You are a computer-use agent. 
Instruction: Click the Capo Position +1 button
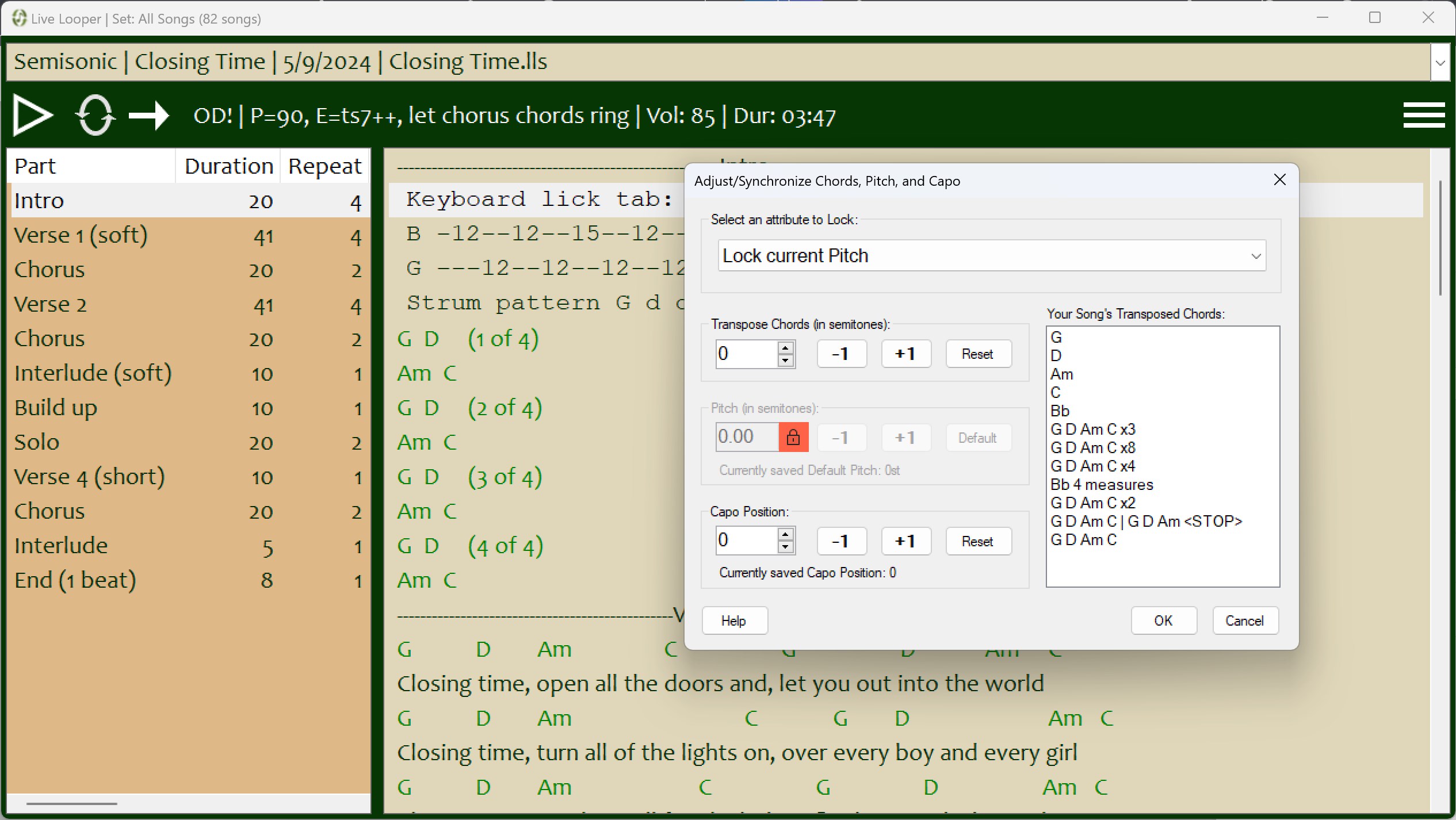(906, 541)
